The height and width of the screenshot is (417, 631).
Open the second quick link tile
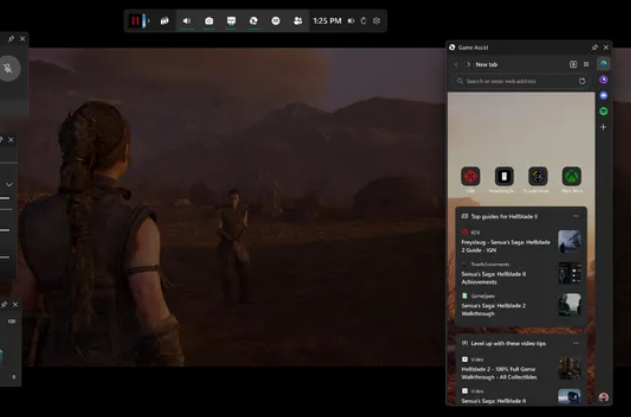pos(504,176)
